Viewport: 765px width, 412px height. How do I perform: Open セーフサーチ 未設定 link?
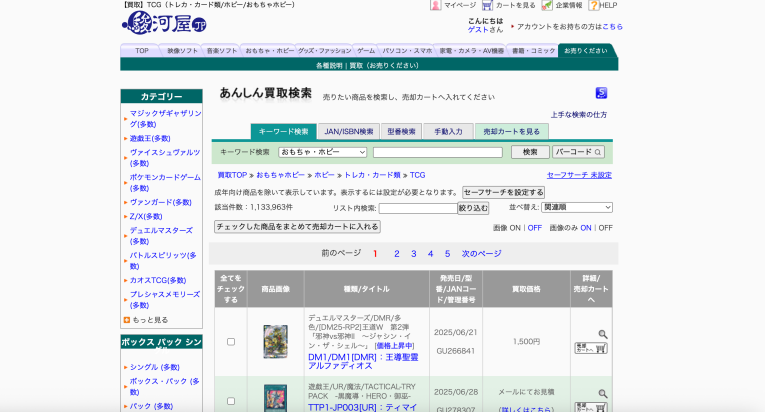pos(579,175)
